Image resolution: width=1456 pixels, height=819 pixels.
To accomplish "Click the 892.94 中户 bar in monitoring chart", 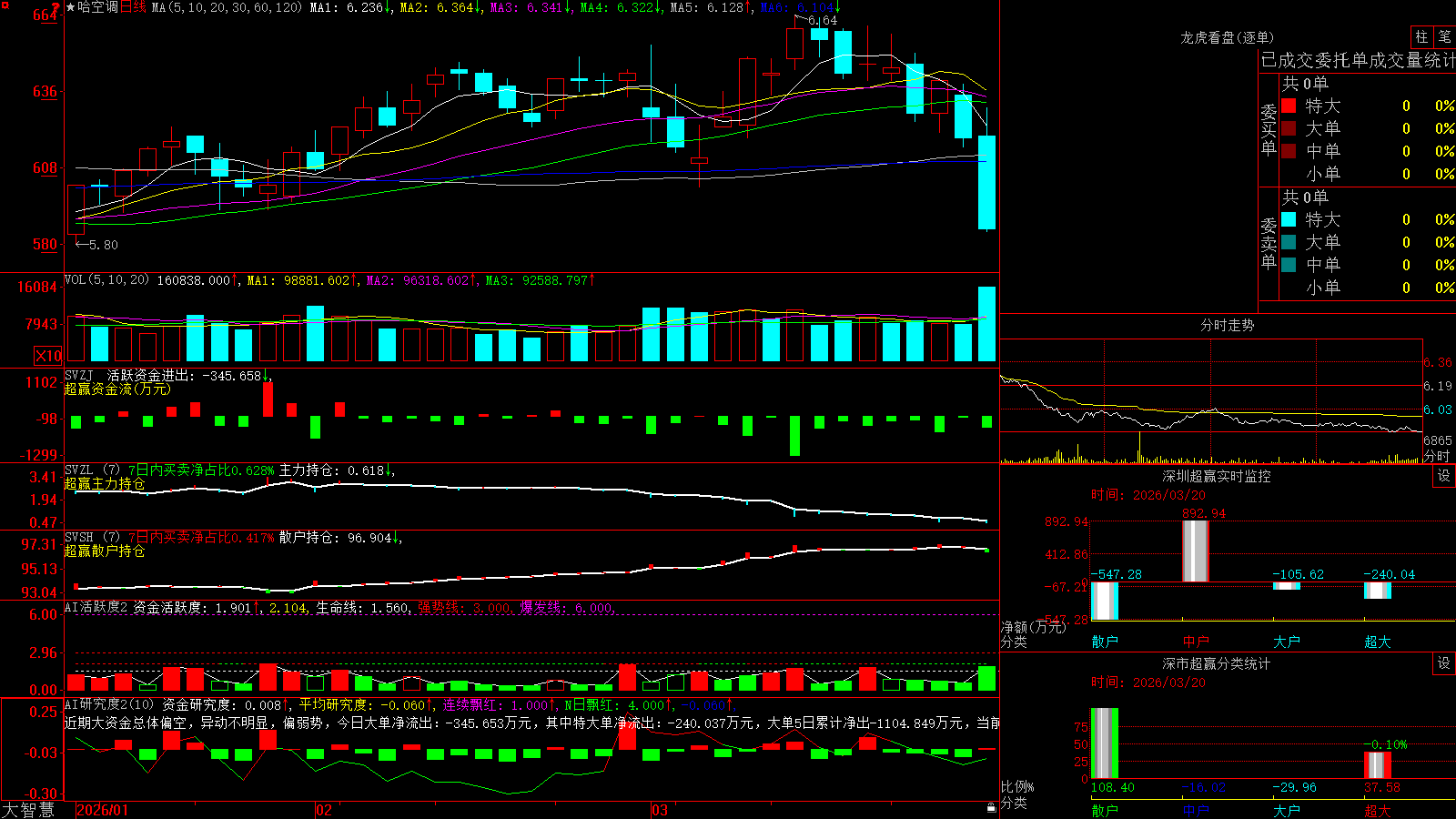I will click(1196, 551).
